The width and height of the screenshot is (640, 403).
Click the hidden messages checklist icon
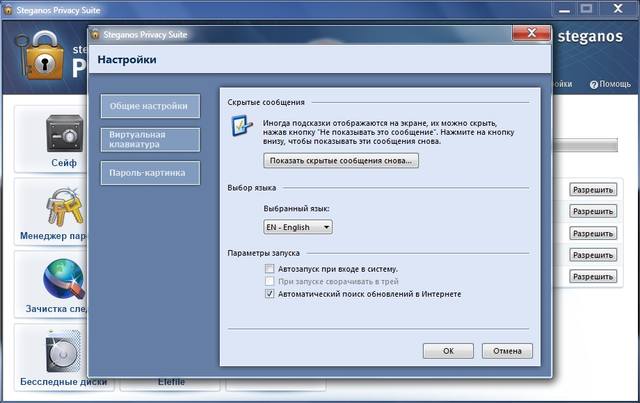(x=242, y=126)
